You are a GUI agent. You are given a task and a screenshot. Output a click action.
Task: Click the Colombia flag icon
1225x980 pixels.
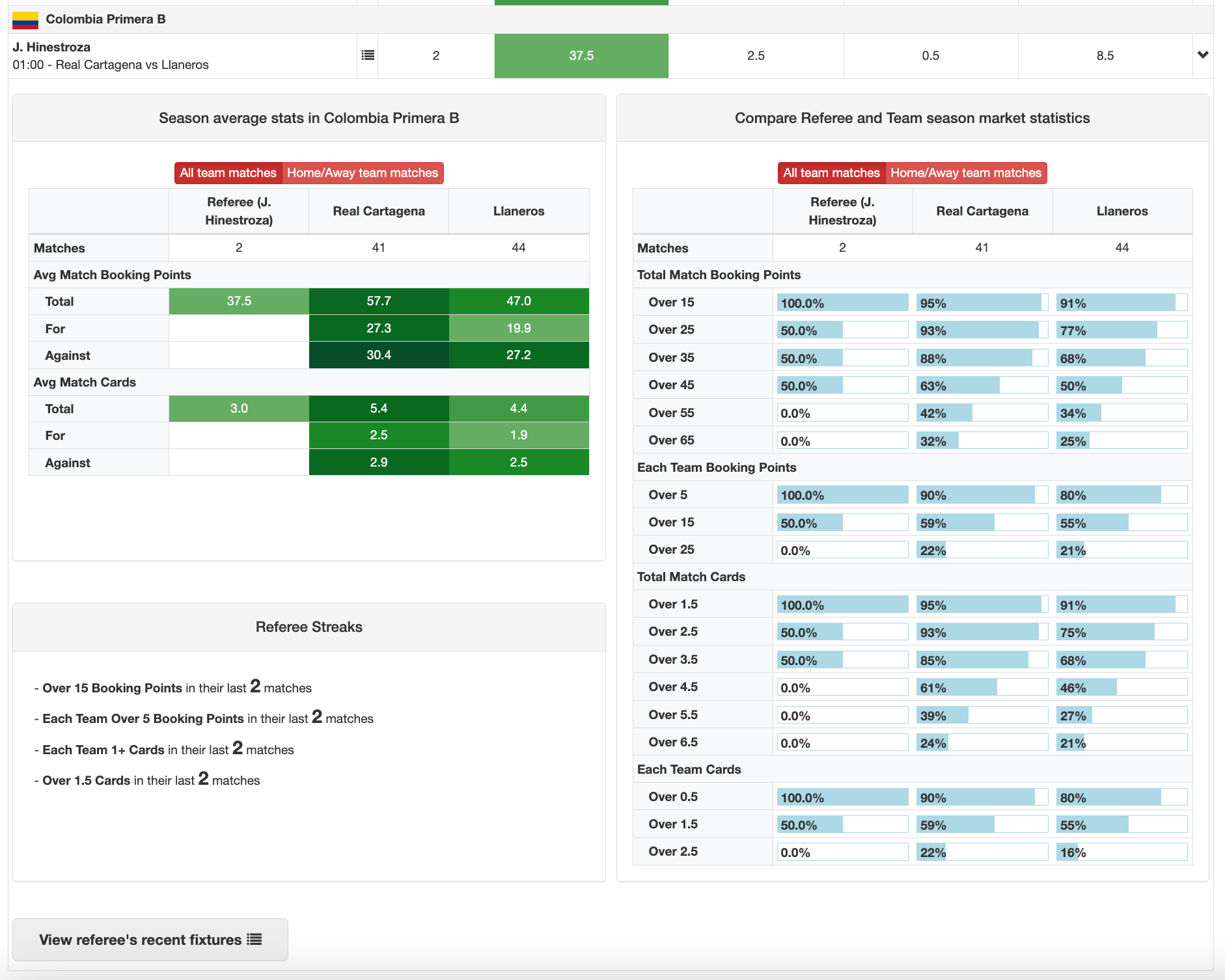tap(25, 20)
